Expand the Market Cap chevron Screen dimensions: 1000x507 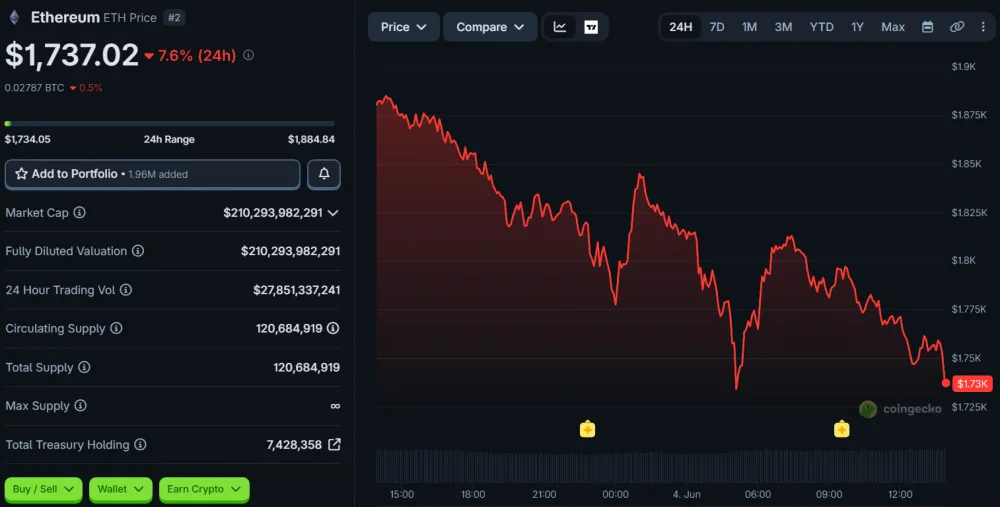click(333, 213)
